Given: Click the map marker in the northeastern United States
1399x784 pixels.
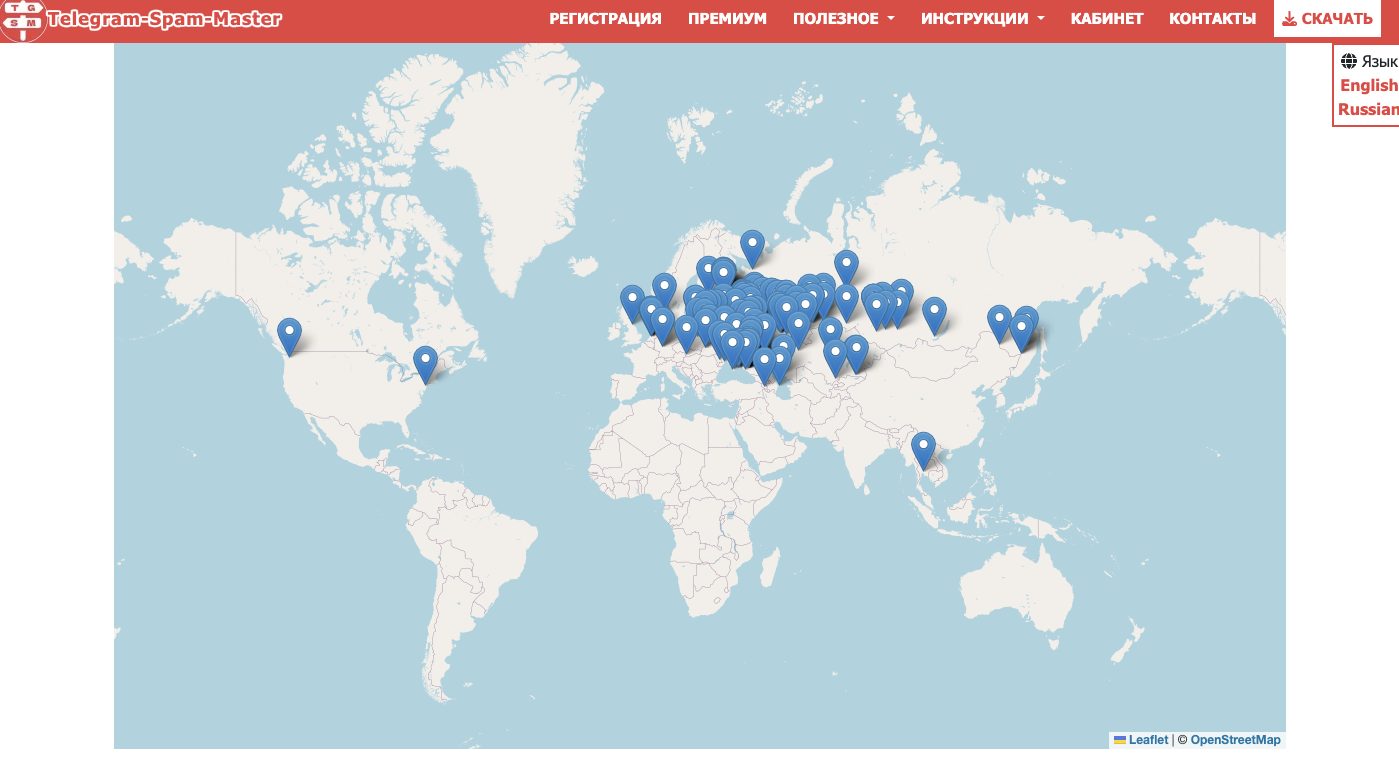Looking at the screenshot, I should click(x=425, y=363).
